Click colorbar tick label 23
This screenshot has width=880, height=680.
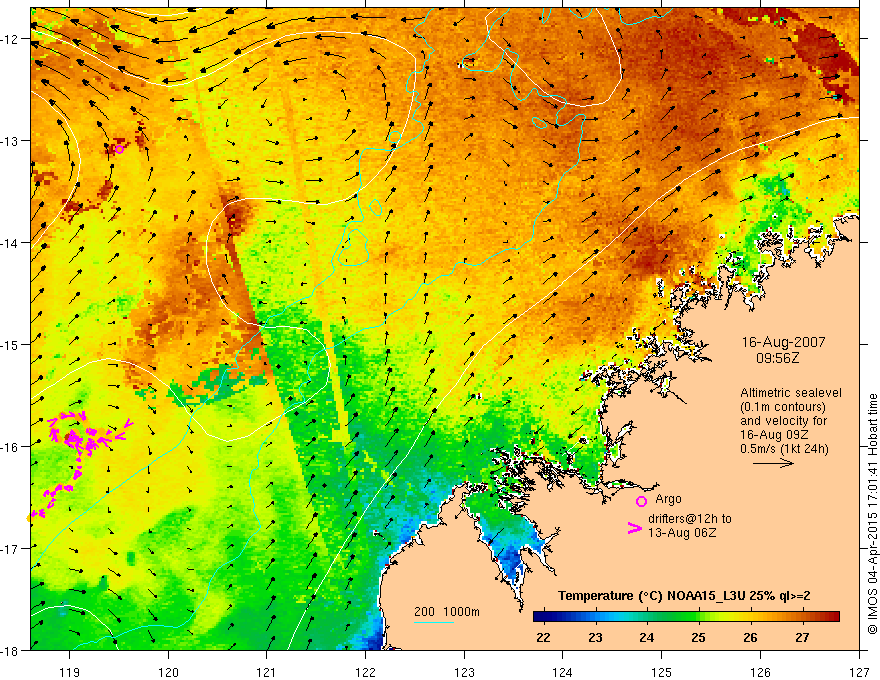tap(595, 637)
